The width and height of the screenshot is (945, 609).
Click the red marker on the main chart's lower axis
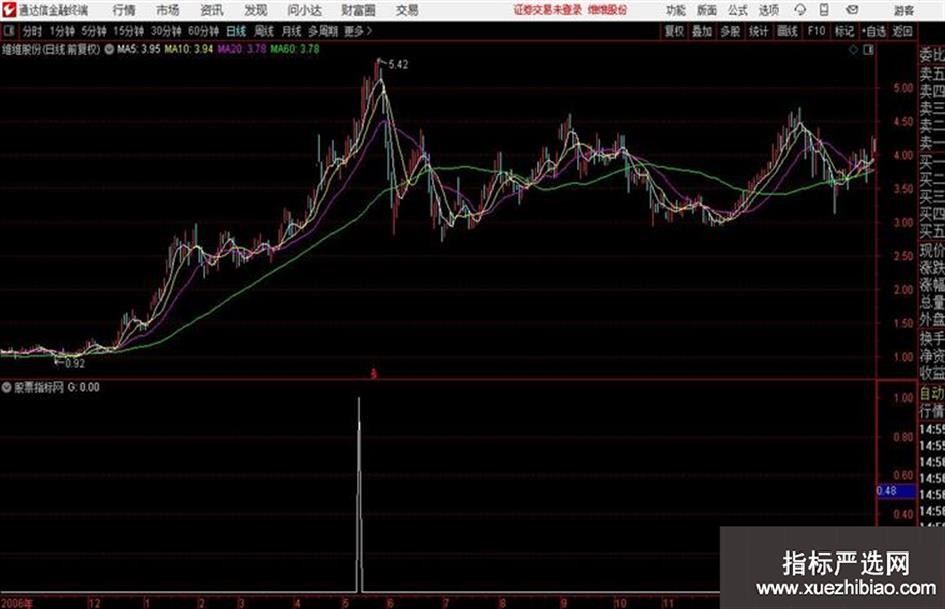(x=374, y=374)
